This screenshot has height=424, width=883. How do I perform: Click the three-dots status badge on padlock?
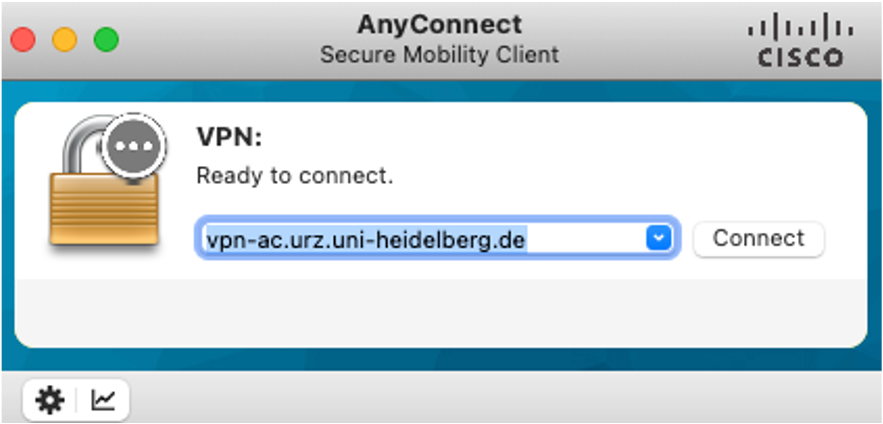134,146
